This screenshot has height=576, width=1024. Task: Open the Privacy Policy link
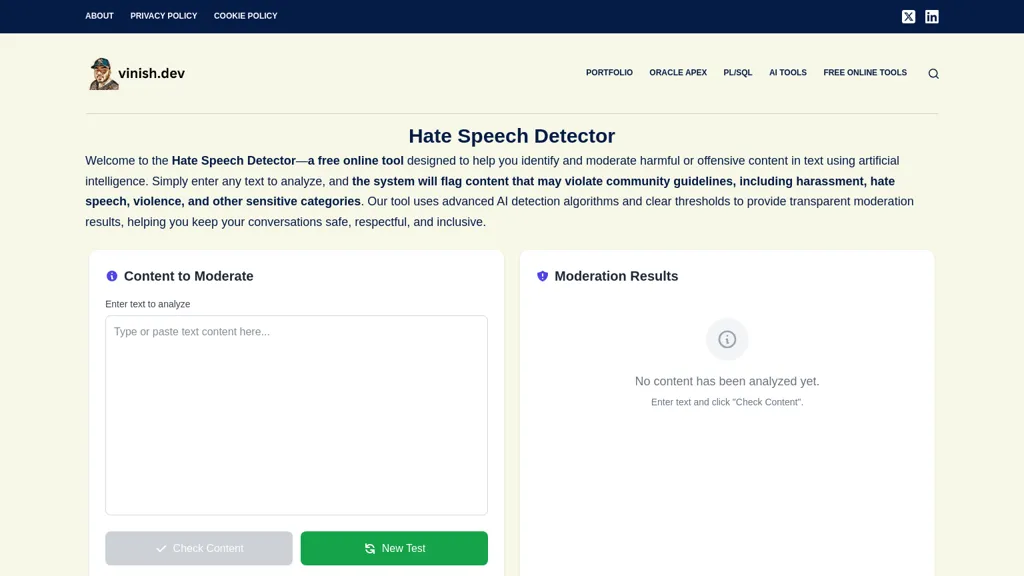tap(163, 16)
